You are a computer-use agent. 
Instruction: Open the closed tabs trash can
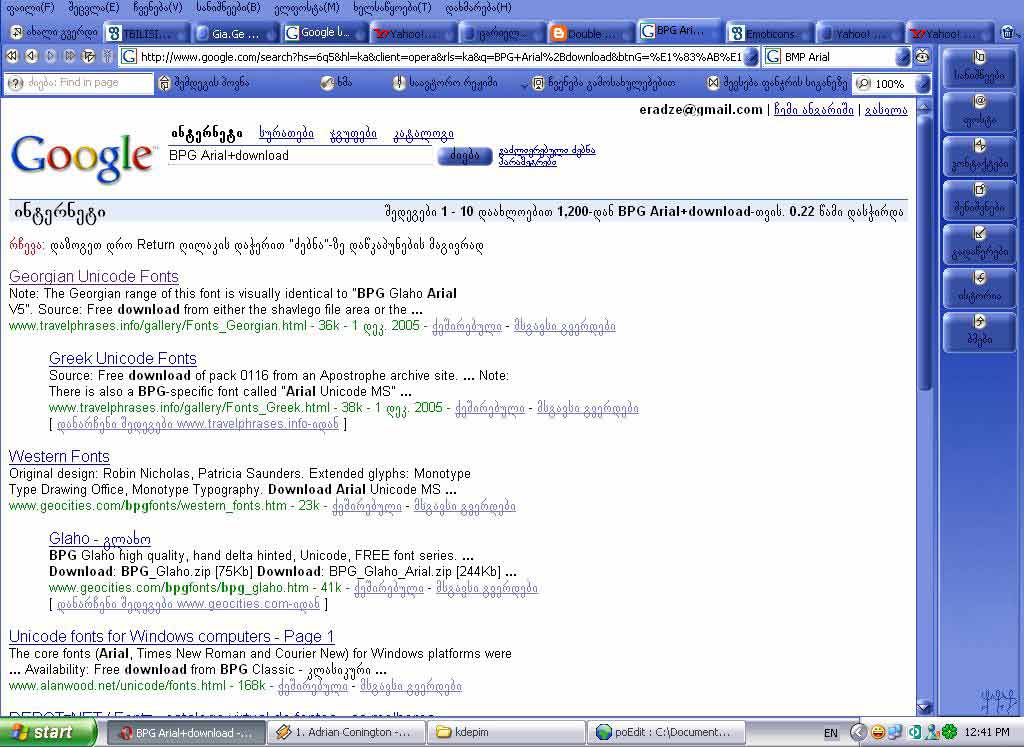1008,32
